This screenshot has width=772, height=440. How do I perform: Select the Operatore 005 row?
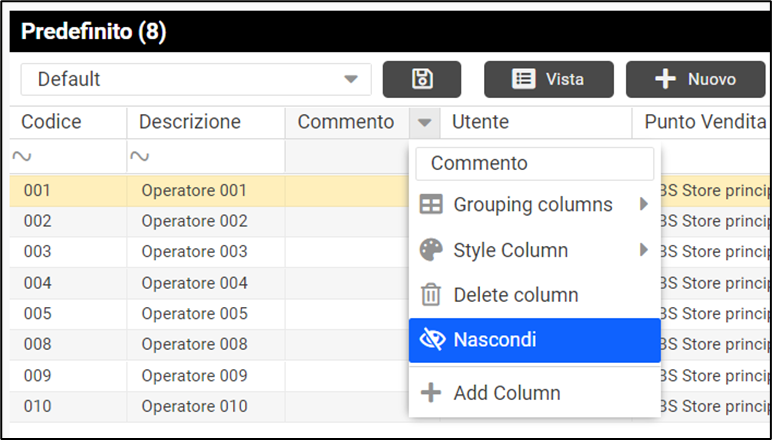(194, 313)
